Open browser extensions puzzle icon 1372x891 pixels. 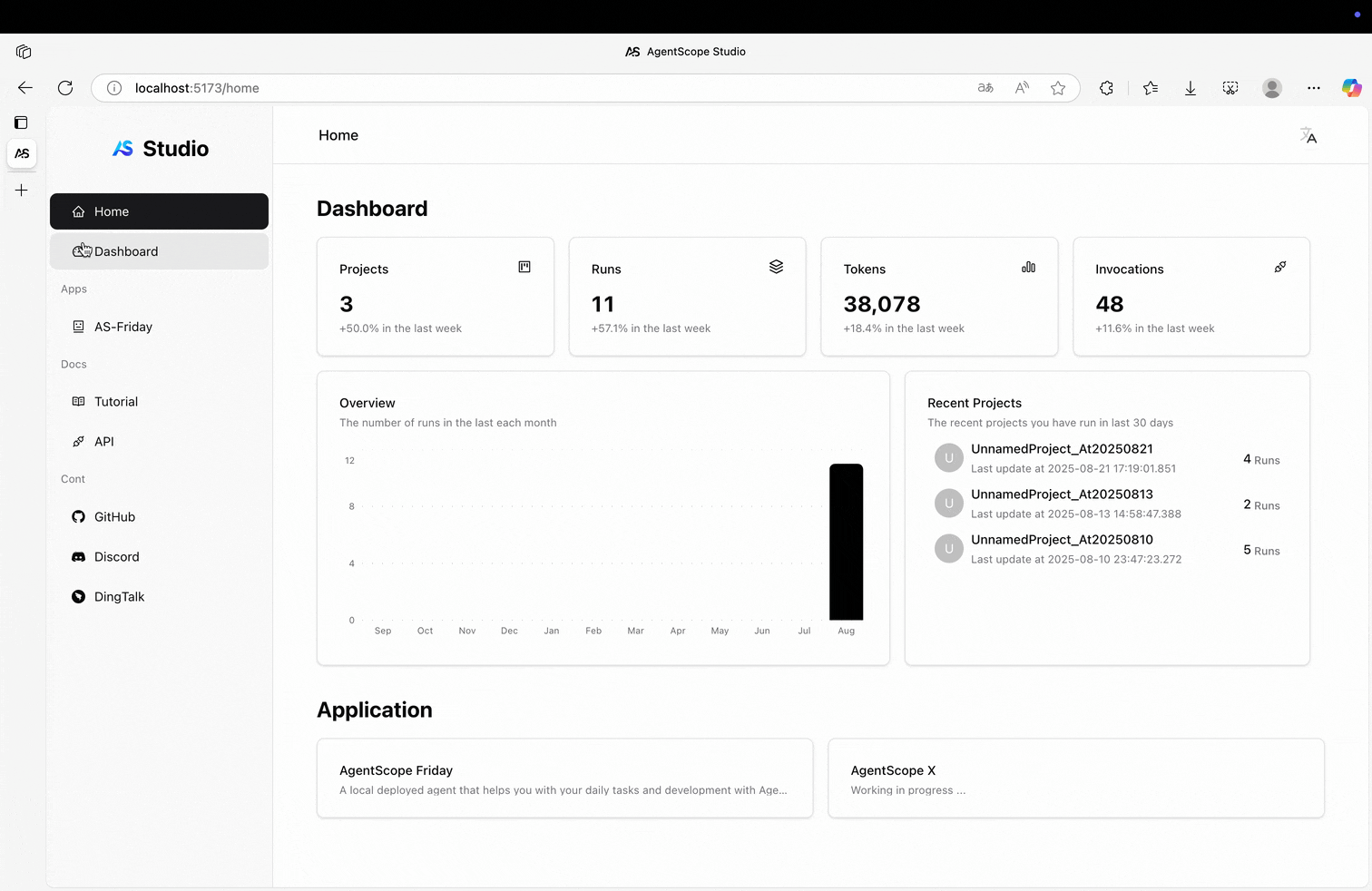1106,88
